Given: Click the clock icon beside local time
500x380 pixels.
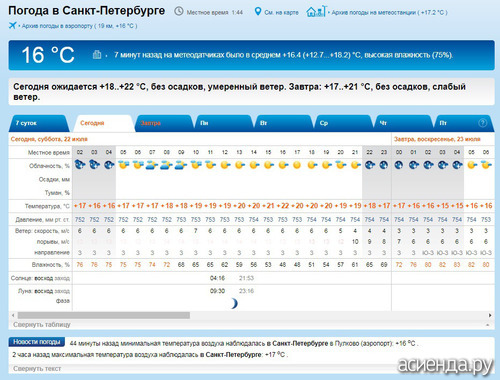Looking at the screenshot, I should tap(179, 12).
